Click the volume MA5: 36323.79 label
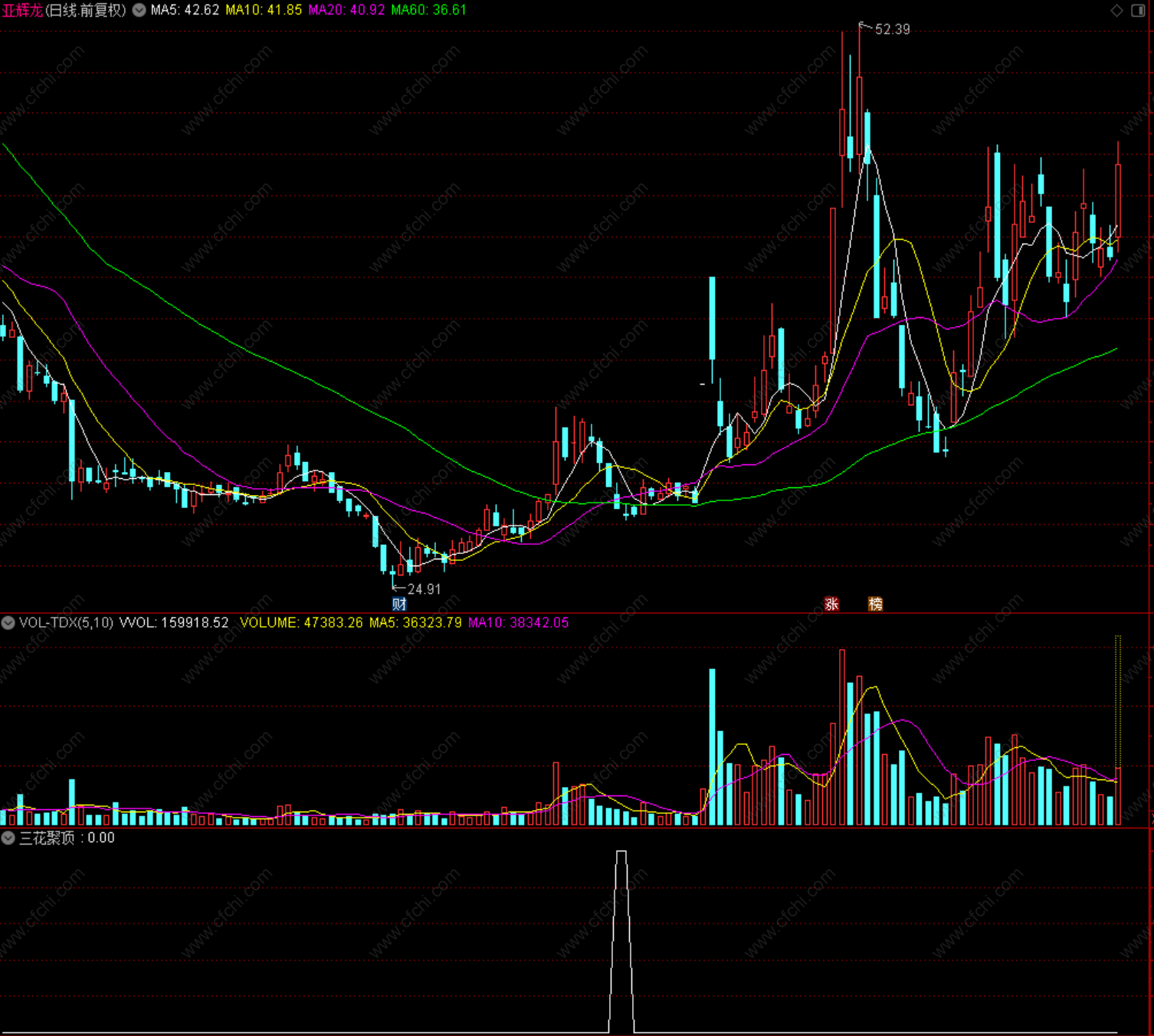Viewport: 1154px width, 1036px height. point(415,623)
